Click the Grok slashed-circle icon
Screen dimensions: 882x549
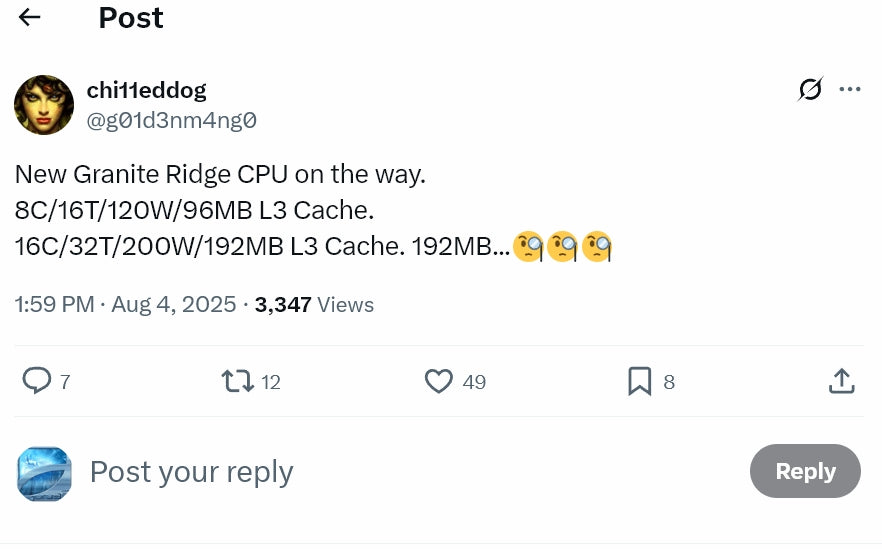(810, 90)
